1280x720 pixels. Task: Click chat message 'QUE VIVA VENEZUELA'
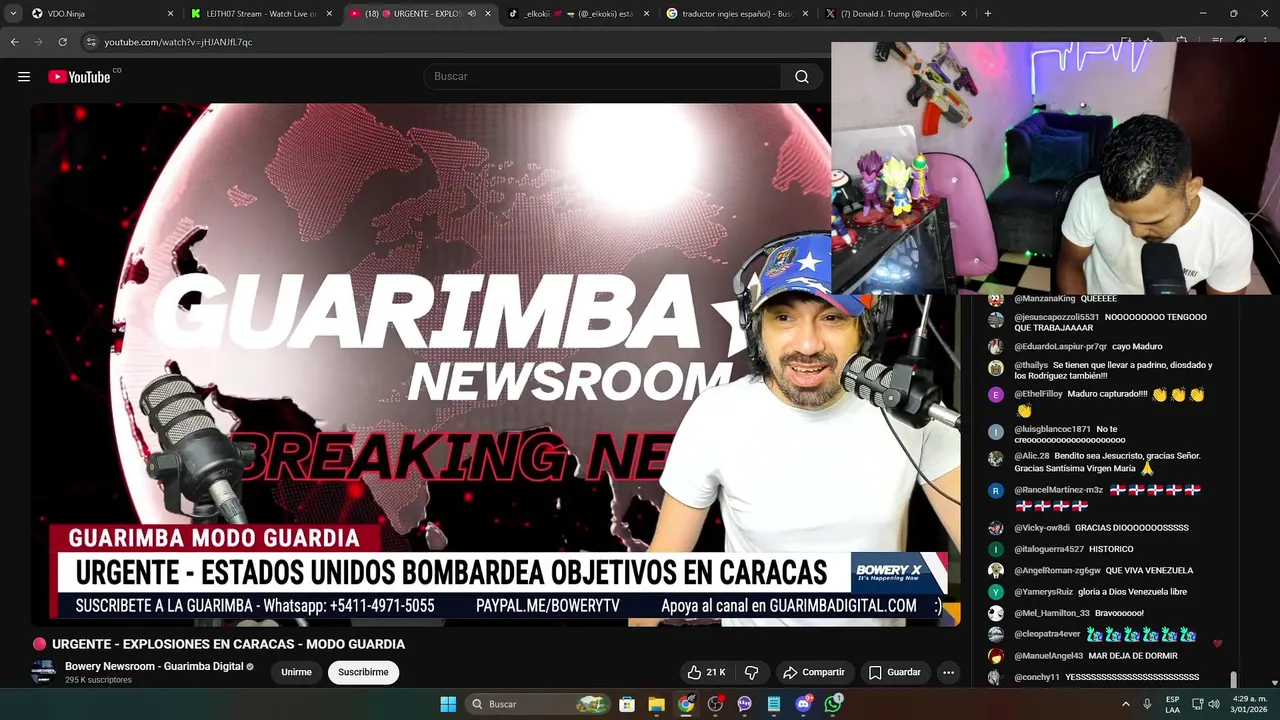point(1149,570)
